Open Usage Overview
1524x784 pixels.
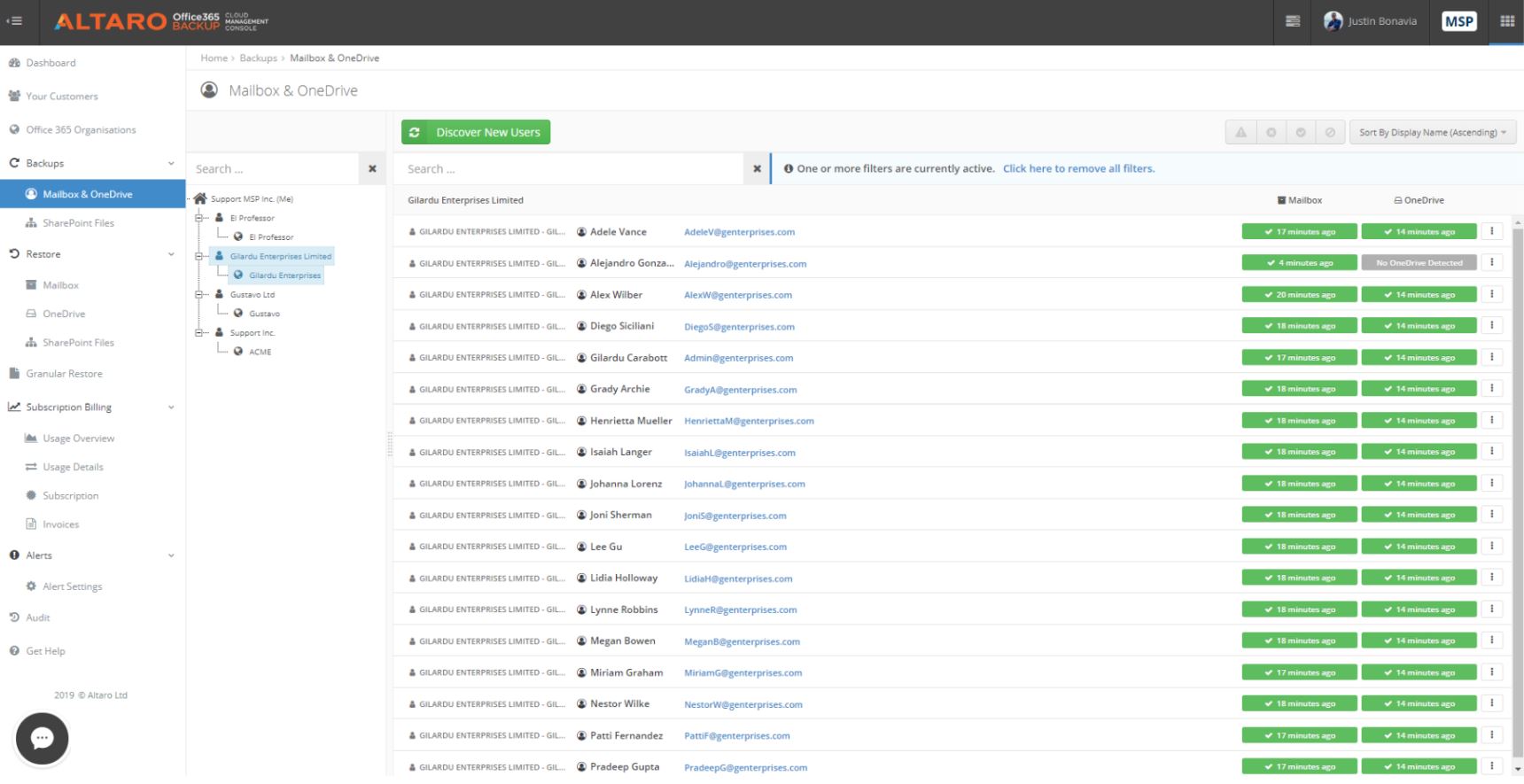pyautogui.click(x=78, y=439)
